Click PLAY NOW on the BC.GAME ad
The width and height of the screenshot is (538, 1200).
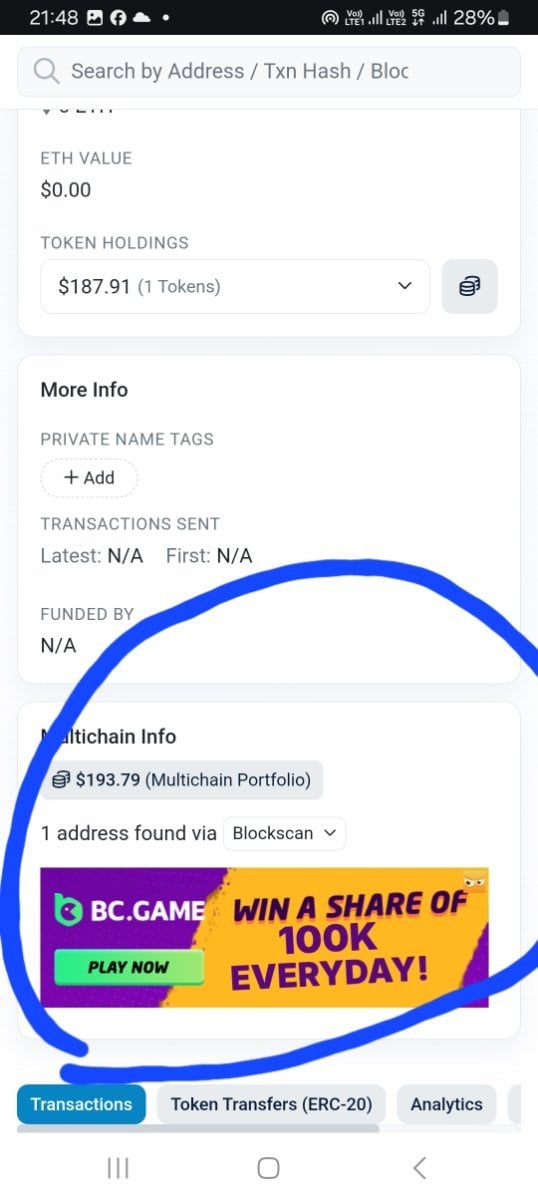point(128,967)
